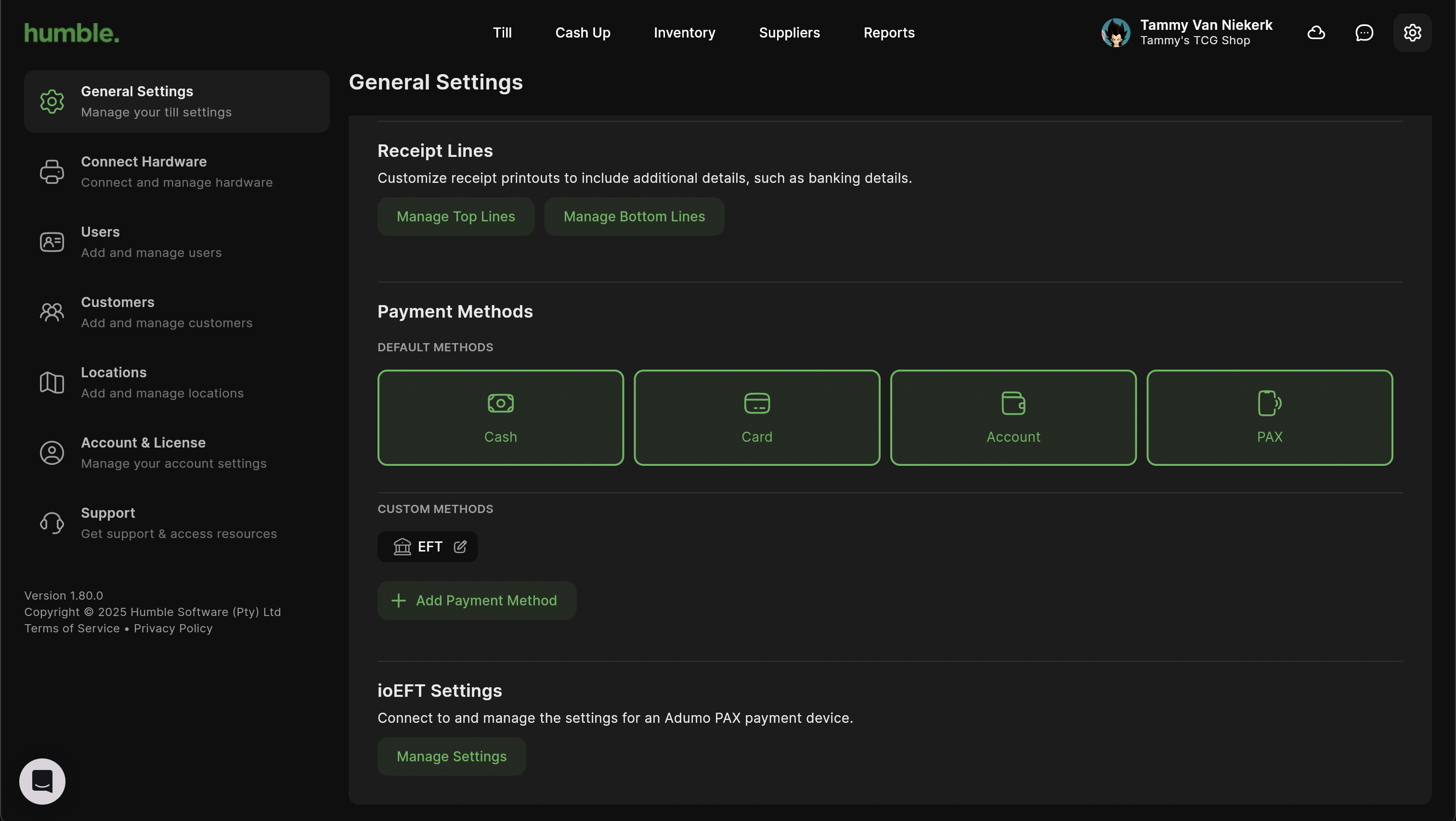Open Tammy Van Niekerk profile avatar
The width and height of the screenshot is (1456, 821).
[1115, 33]
